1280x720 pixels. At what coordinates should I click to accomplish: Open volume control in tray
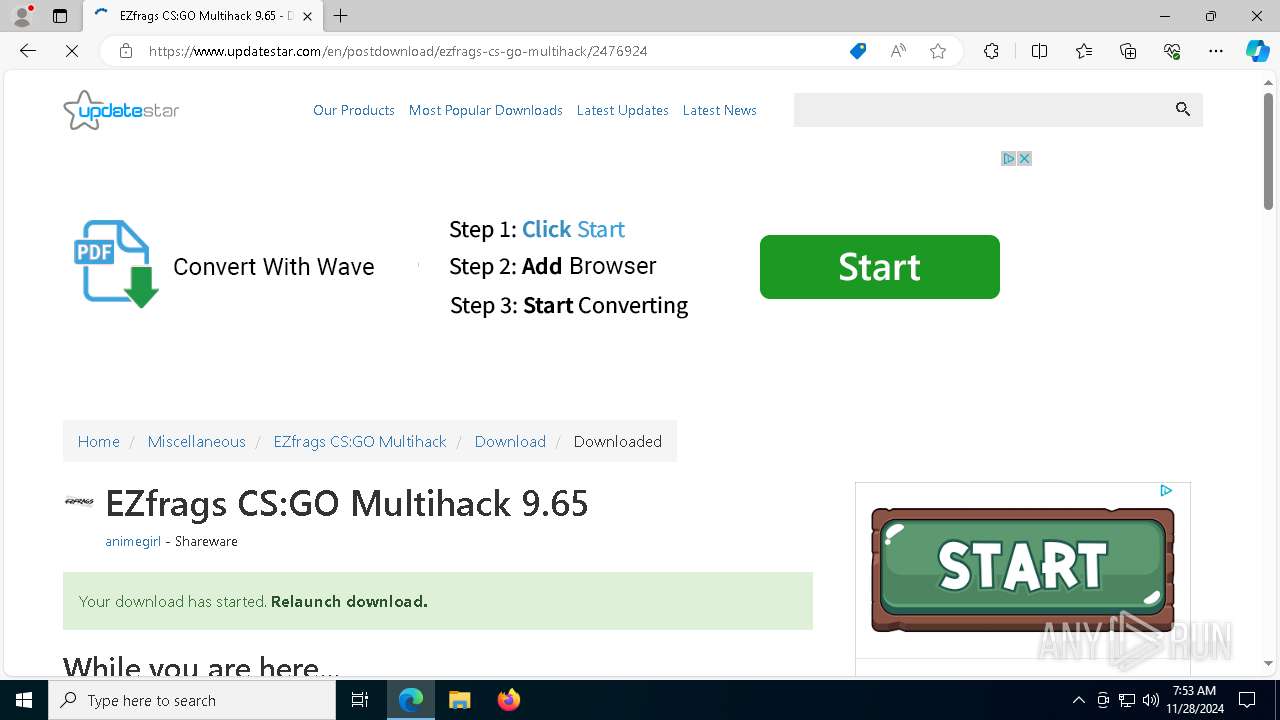[x=1151, y=700]
